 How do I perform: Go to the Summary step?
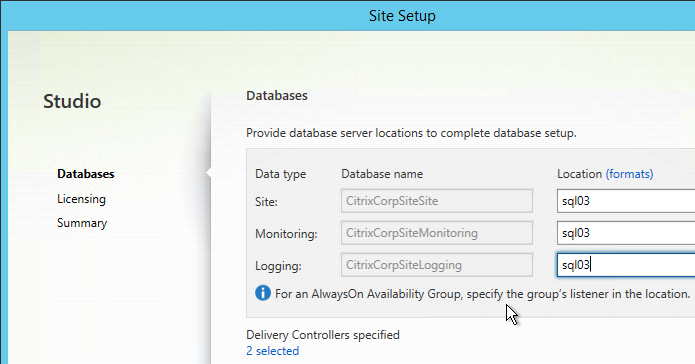[x=82, y=223]
